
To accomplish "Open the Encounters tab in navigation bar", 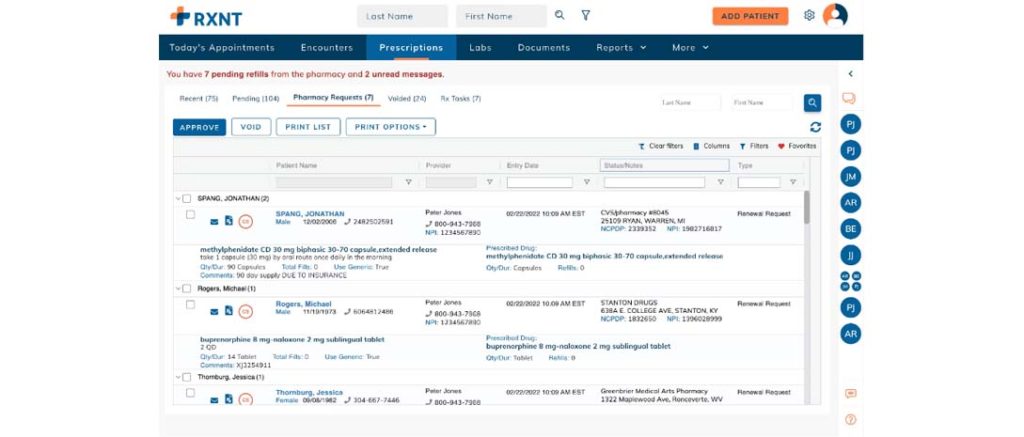I will (326, 47).
